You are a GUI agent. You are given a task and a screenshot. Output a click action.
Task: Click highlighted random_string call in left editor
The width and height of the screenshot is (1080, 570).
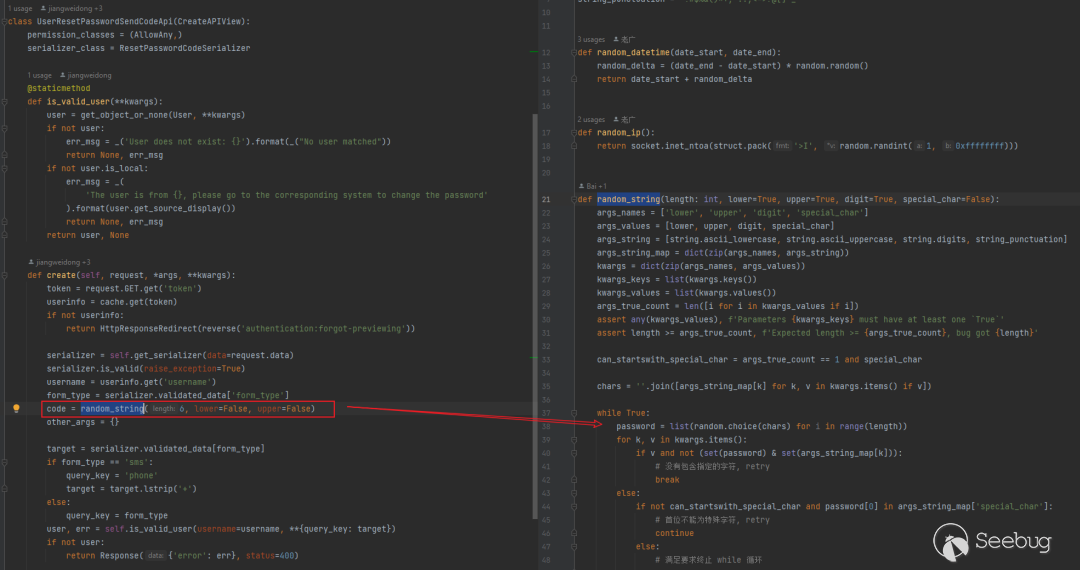[x=113, y=409]
